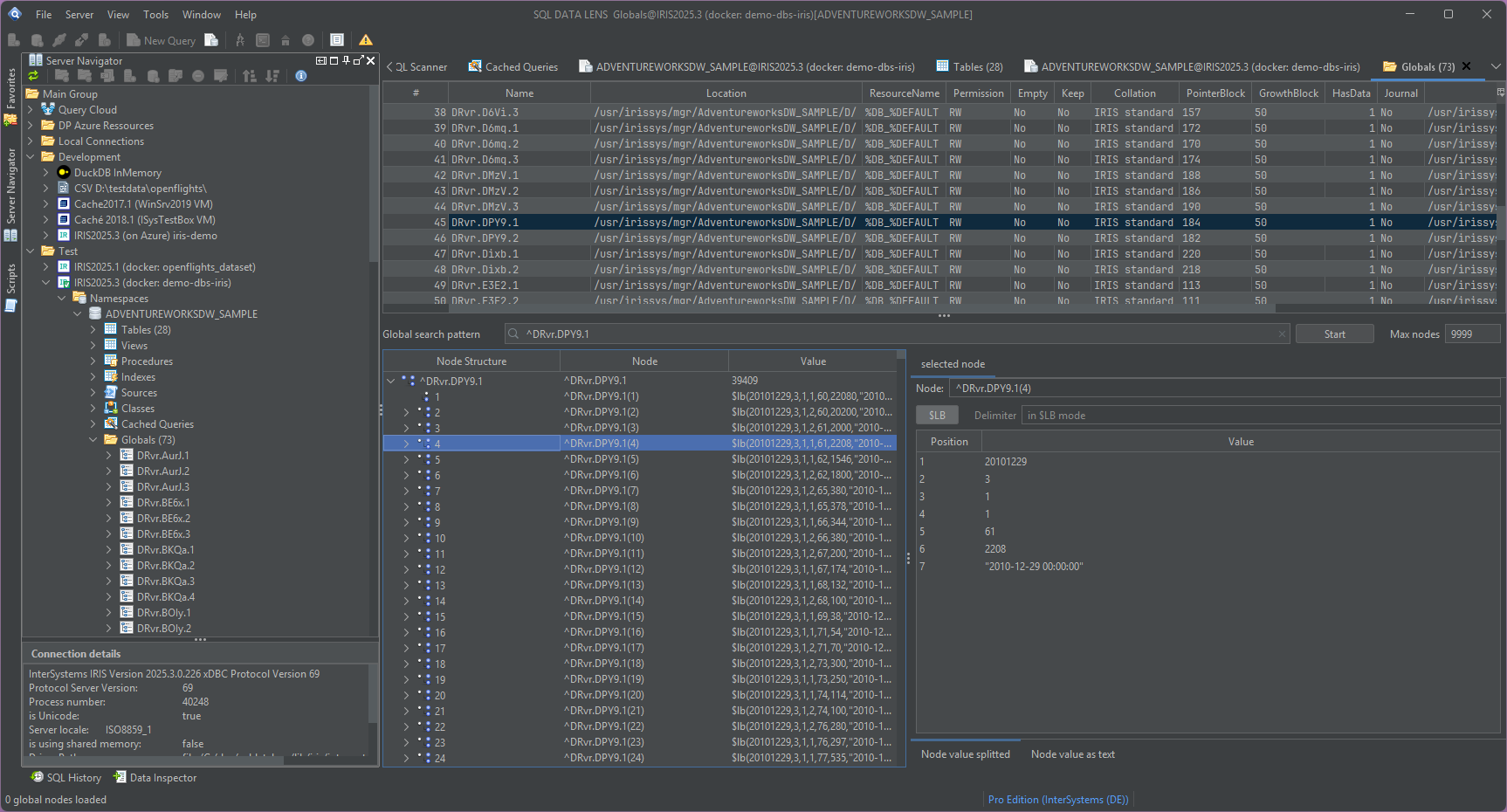
Task: Click the Max nodes input field
Action: point(1472,334)
